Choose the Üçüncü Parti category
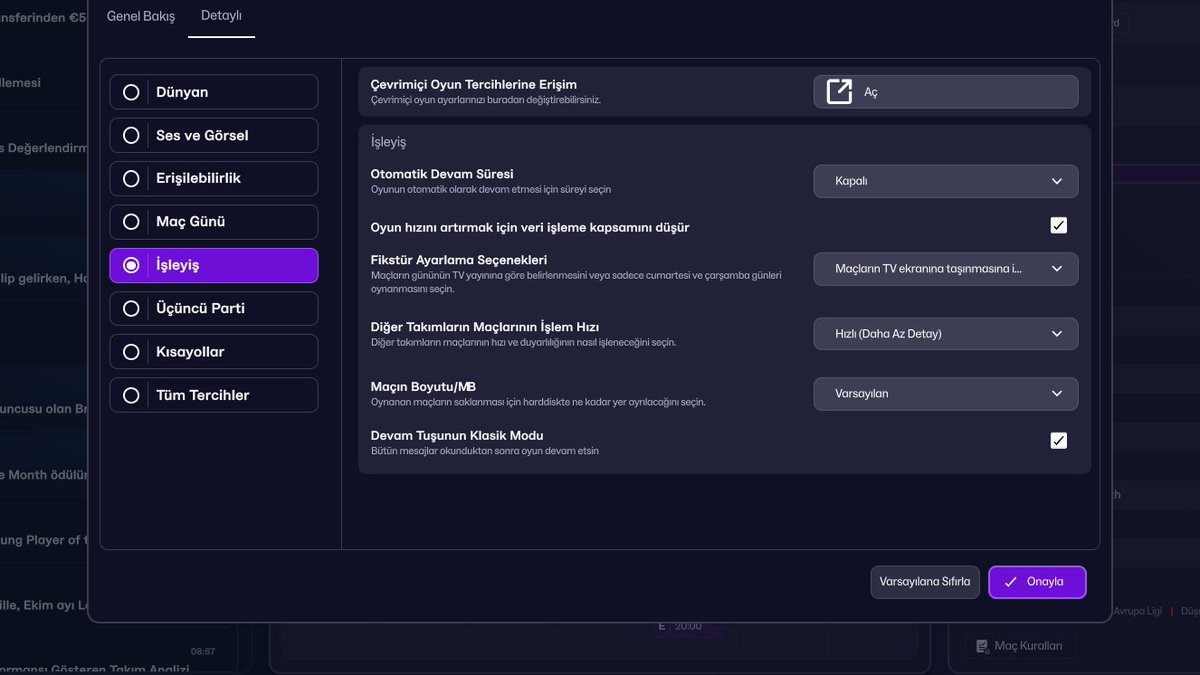 pyautogui.click(x=214, y=308)
